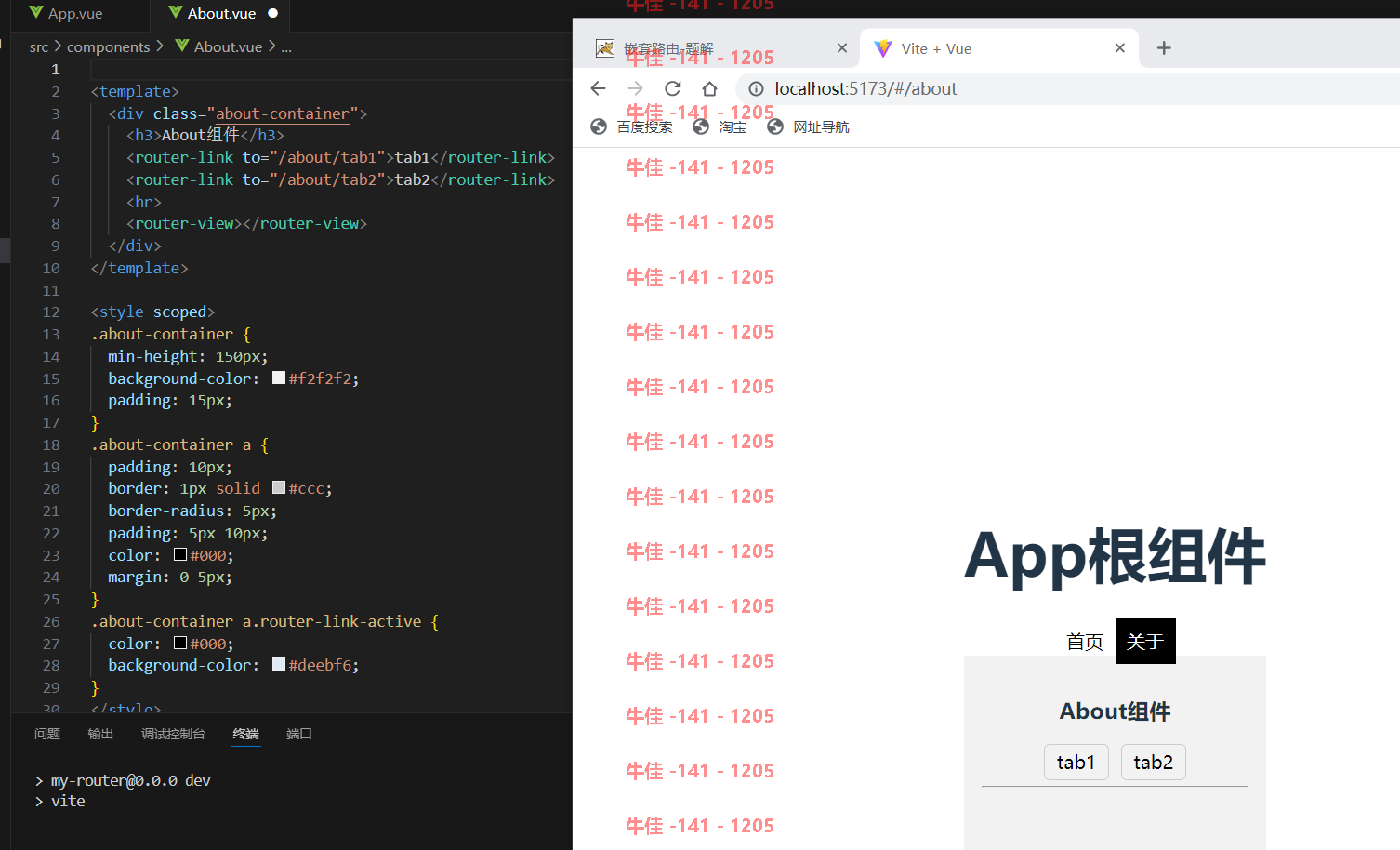Click the About组件 heading in the browser
The width and height of the screenshot is (1400, 850).
[1115, 711]
